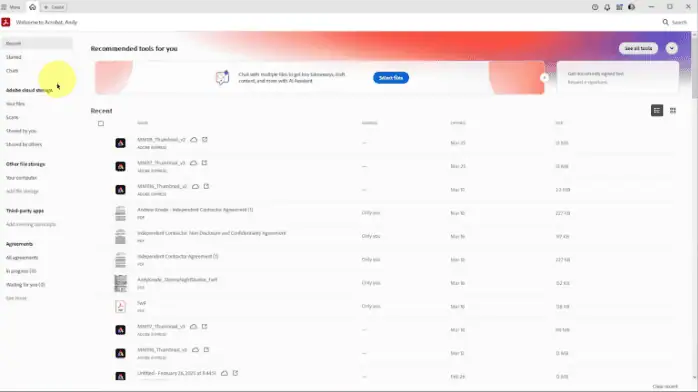Click the Adobe Express icon of MM08_Thumbnail_v2
This screenshot has width=698, height=392.
coord(120,143)
